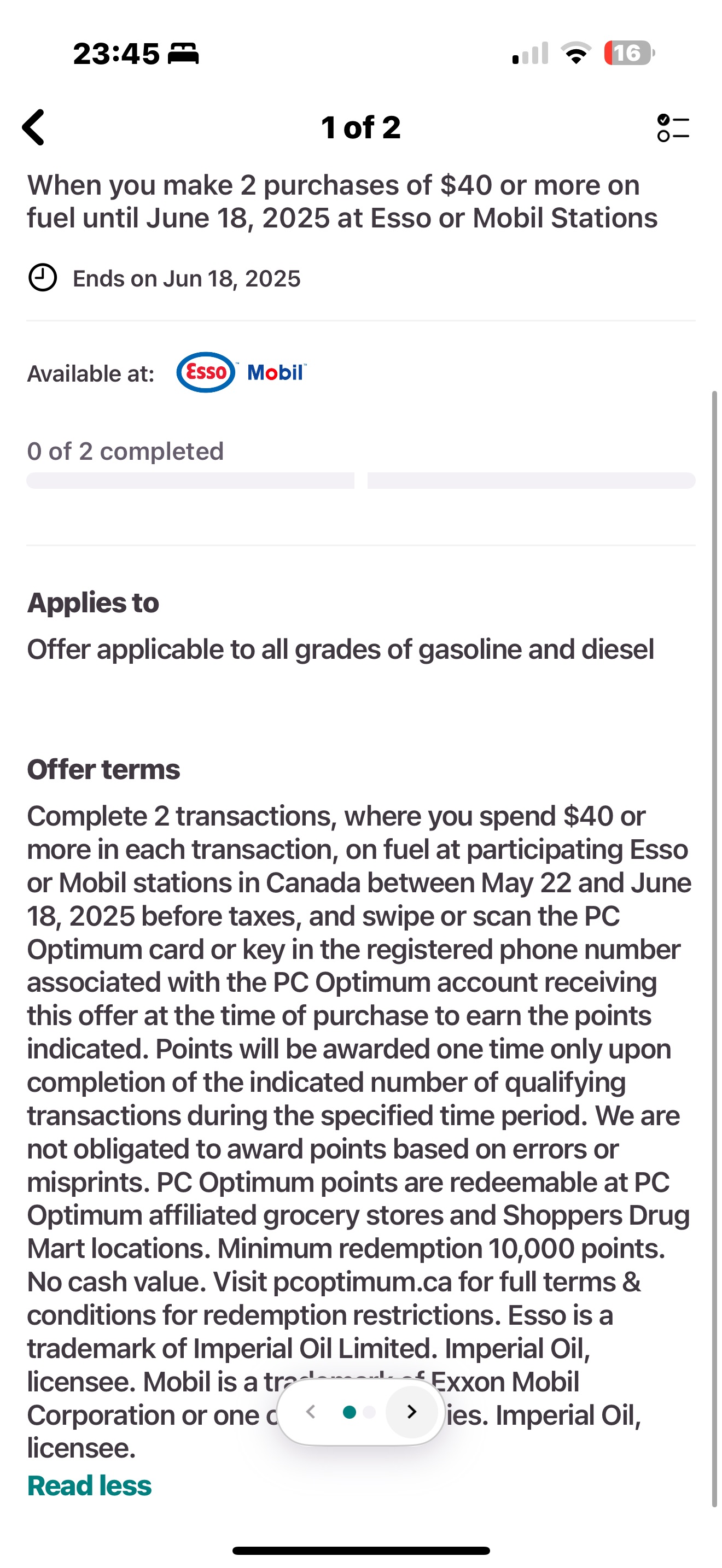722x1568 pixels.
Task: Tap the first segment of the progress bar
Action: [x=190, y=480]
